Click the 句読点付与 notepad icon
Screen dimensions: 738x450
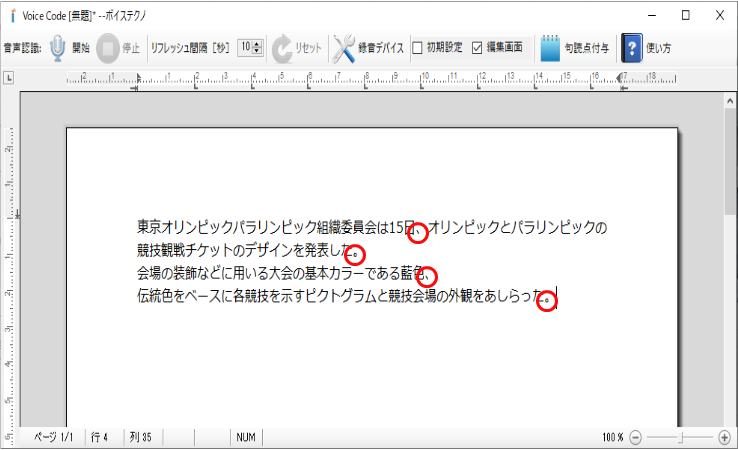click(x=550, y=48)
